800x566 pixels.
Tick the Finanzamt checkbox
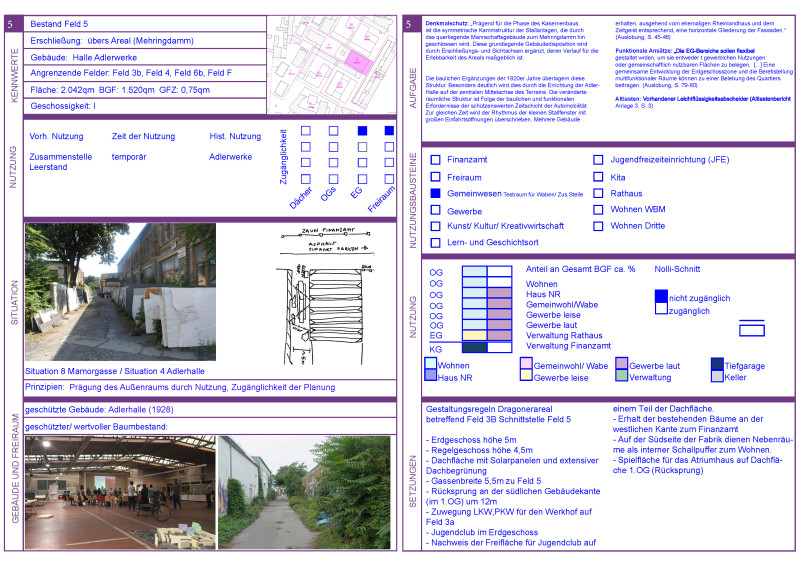435,160
